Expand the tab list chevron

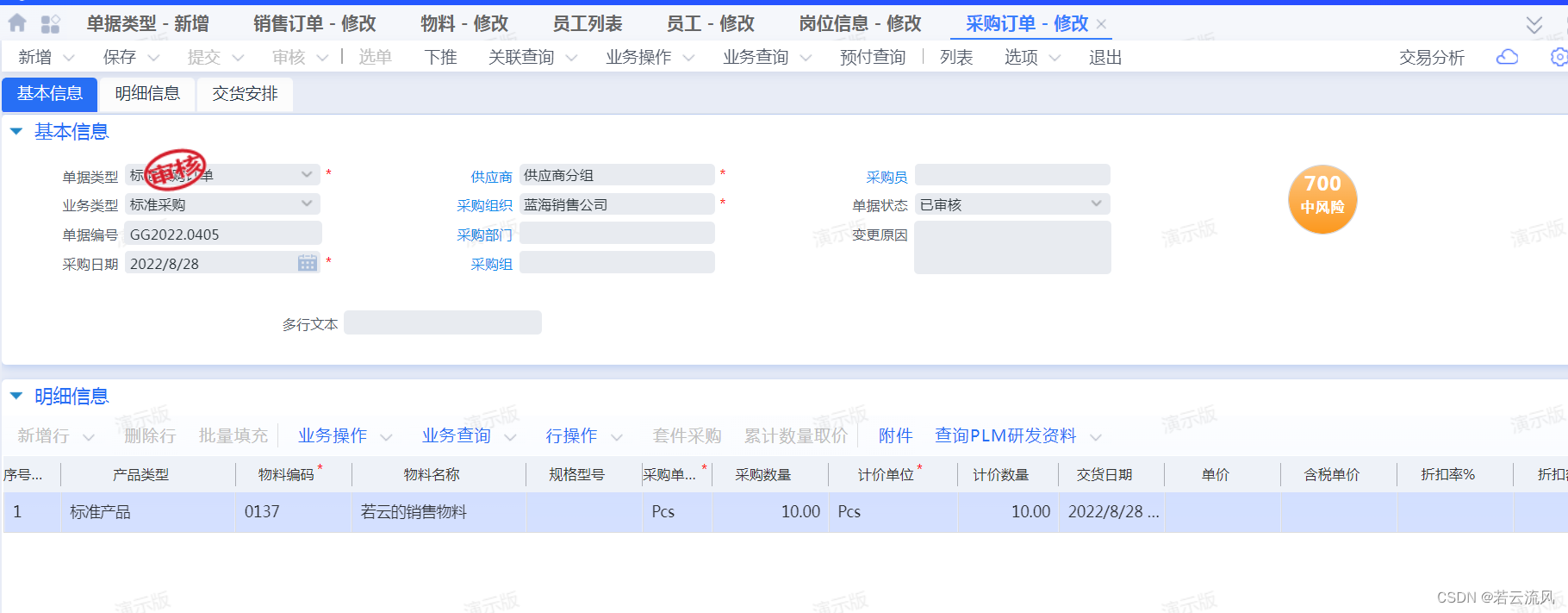point(1534,24)
